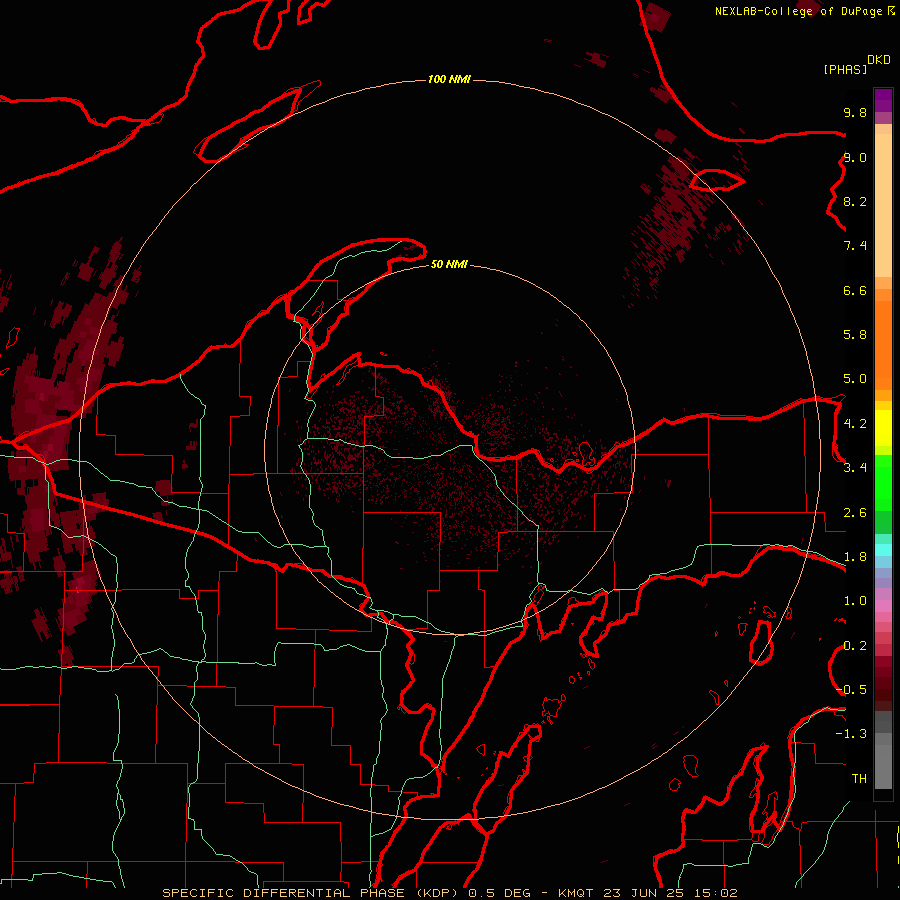Select the 1.8 value on color scale
The width and height of the screenshot is (900, 900).
tap(855, 557)
